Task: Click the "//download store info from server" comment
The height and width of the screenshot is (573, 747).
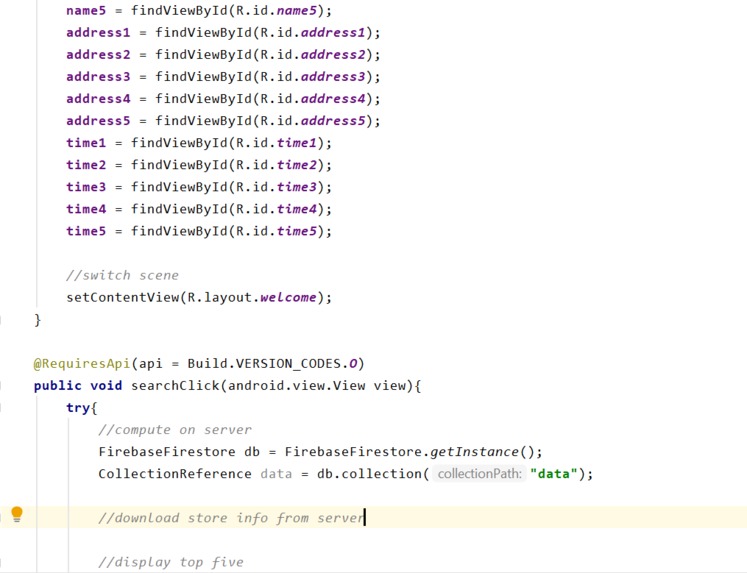Action: [231, 518]
